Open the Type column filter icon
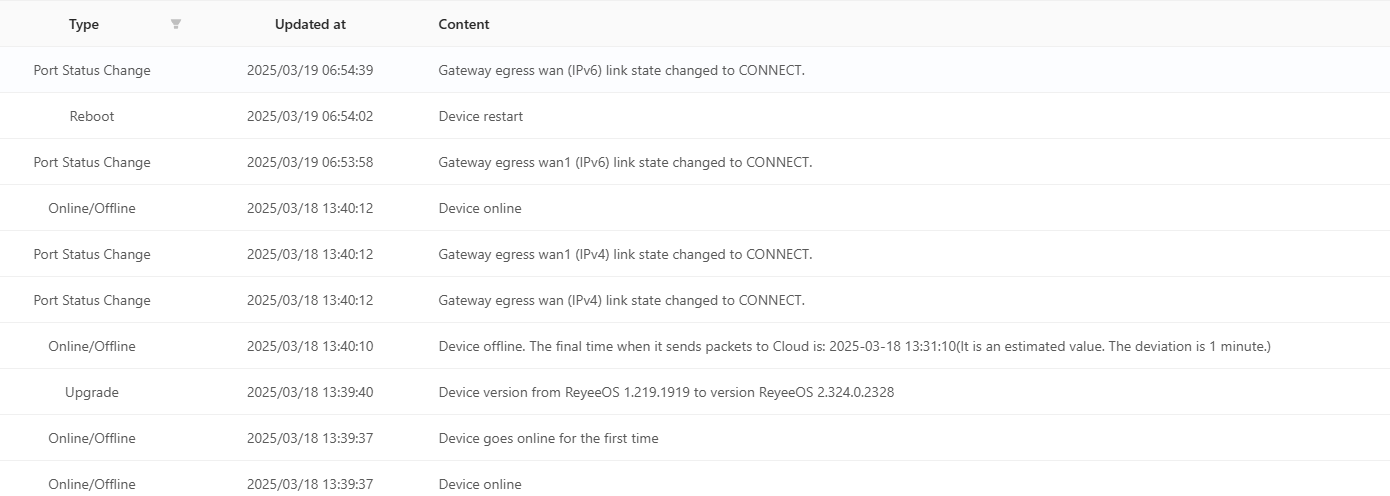Screen dimensions: 1390x496 click(176, 24)
